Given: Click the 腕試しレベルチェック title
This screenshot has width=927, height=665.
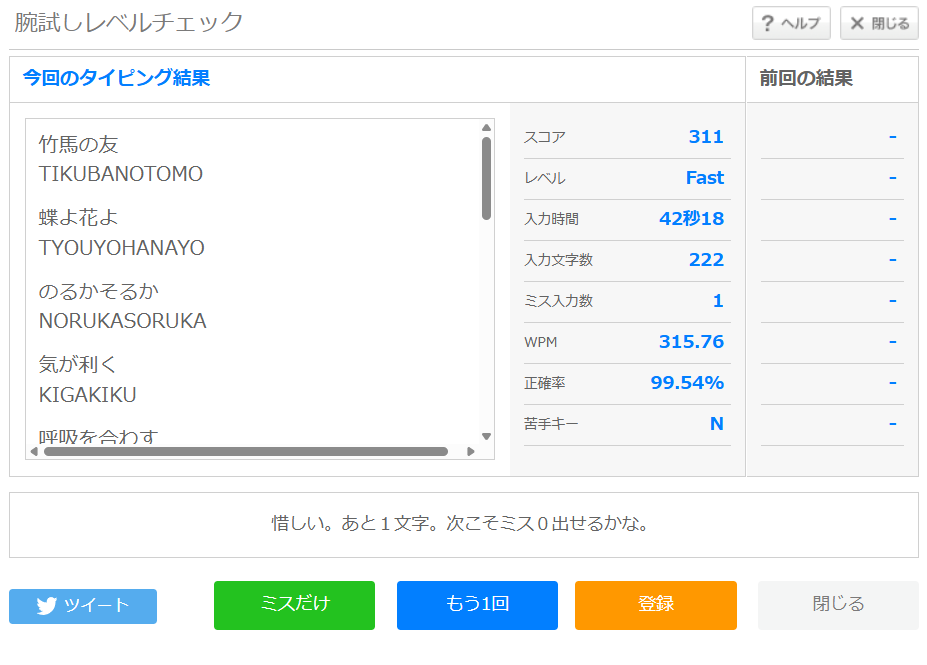Looking at the screenshot, I should tap(129, 22).
